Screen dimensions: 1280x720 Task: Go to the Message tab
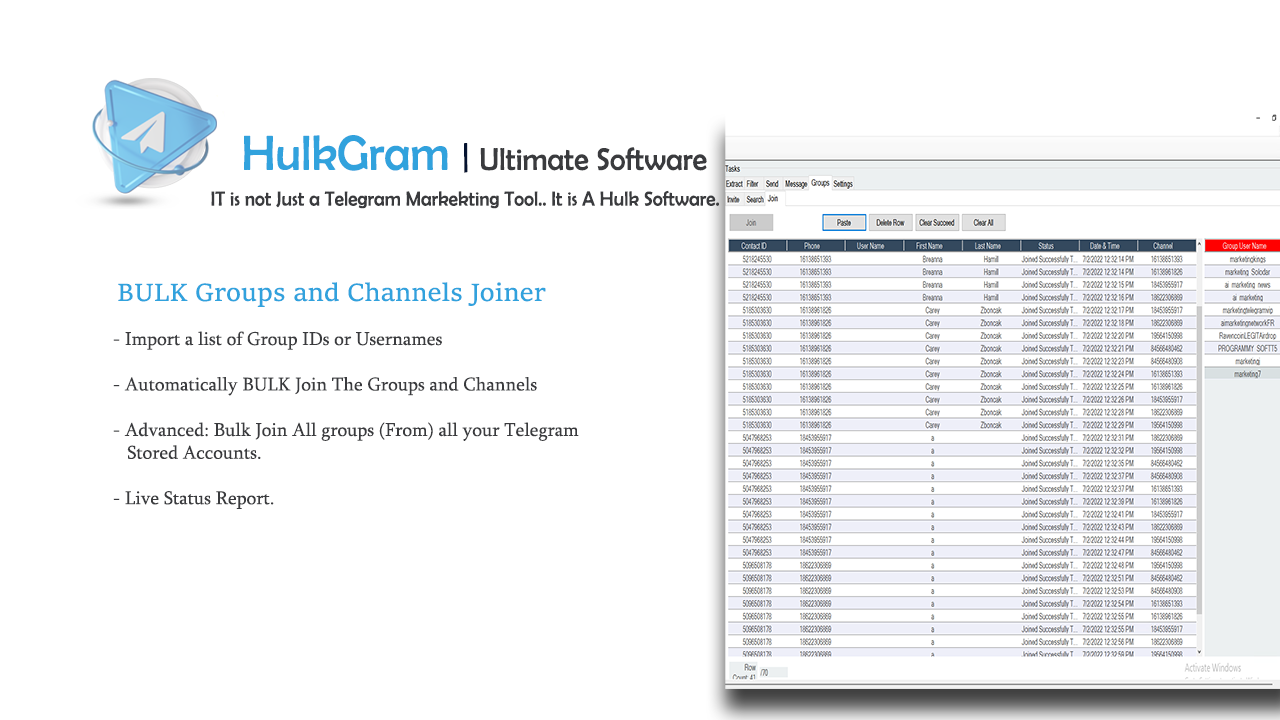pos(796,184)
